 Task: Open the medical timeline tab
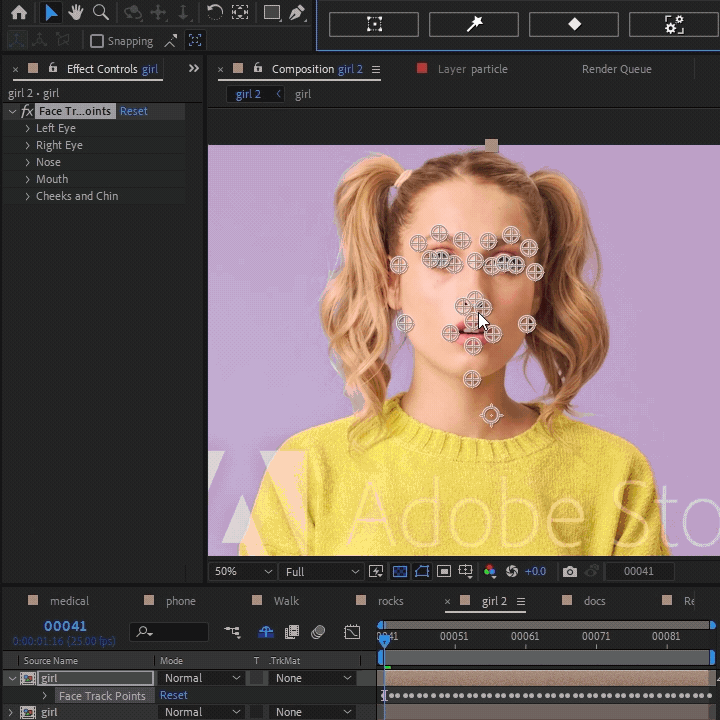tap(69, 601)
